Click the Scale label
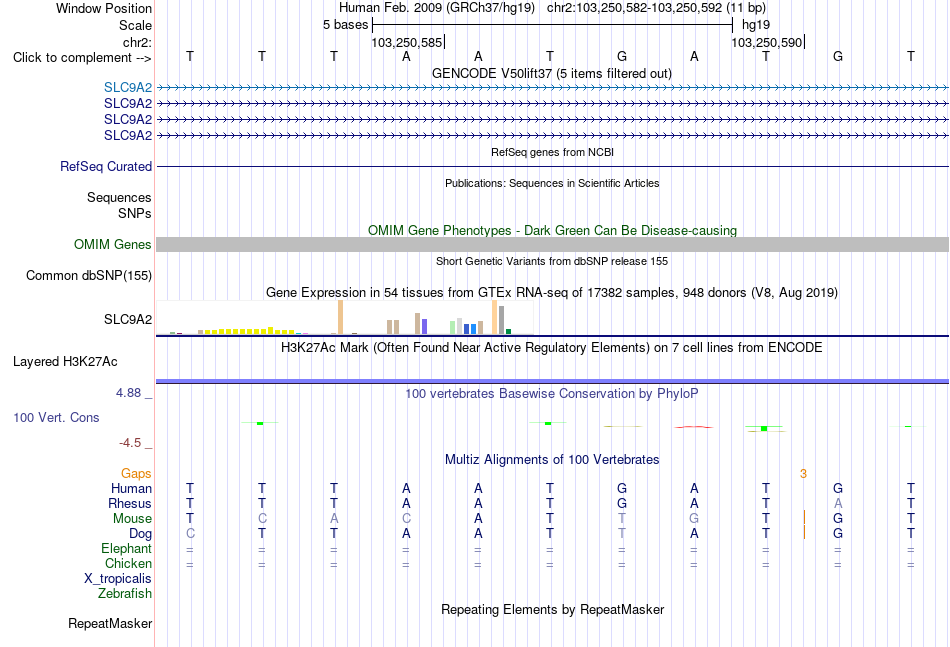Screen dimensions: 950x647 (x=136, y=25)
